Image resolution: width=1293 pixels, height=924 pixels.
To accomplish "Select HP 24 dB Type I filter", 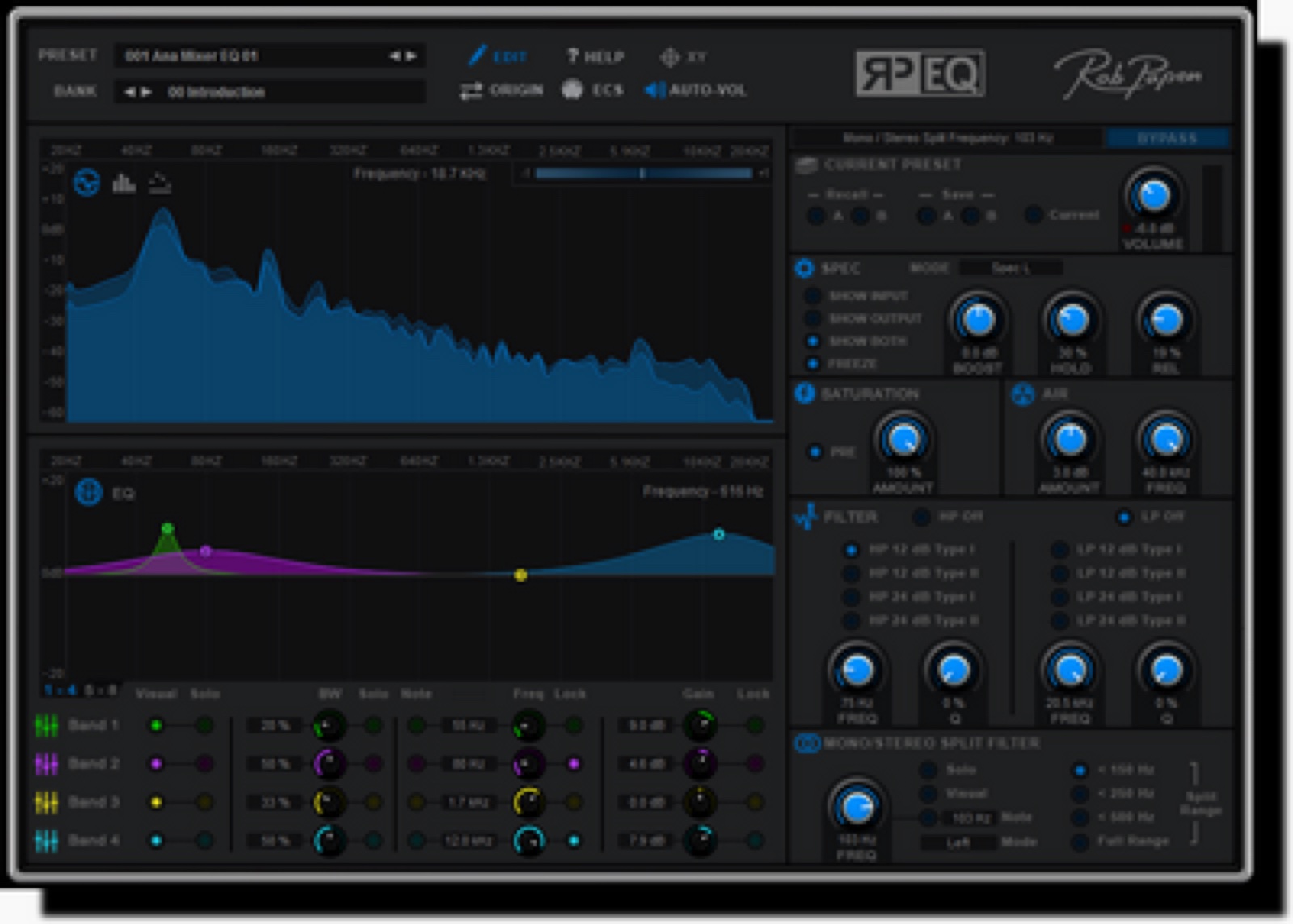I will (851, 597).
